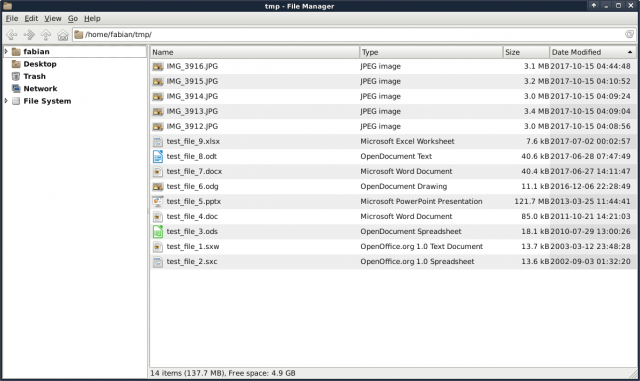Click the 'Microsoft PowerPoint Presentation' type cell
Image resolution: width=640 pixels, height=381 pixels.
click(x=421, y=201)
